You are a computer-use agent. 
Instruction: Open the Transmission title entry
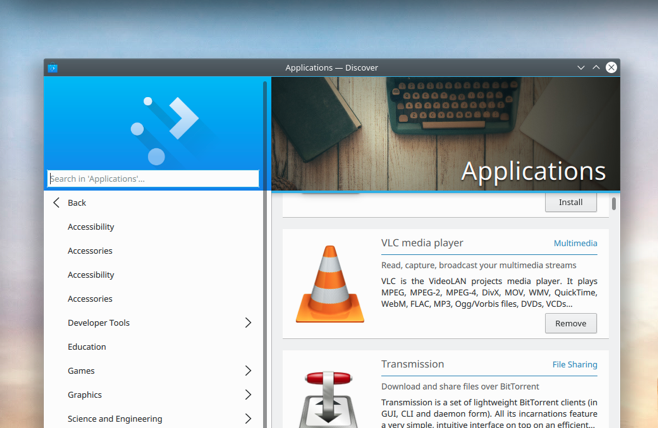[x=412, y=364]
